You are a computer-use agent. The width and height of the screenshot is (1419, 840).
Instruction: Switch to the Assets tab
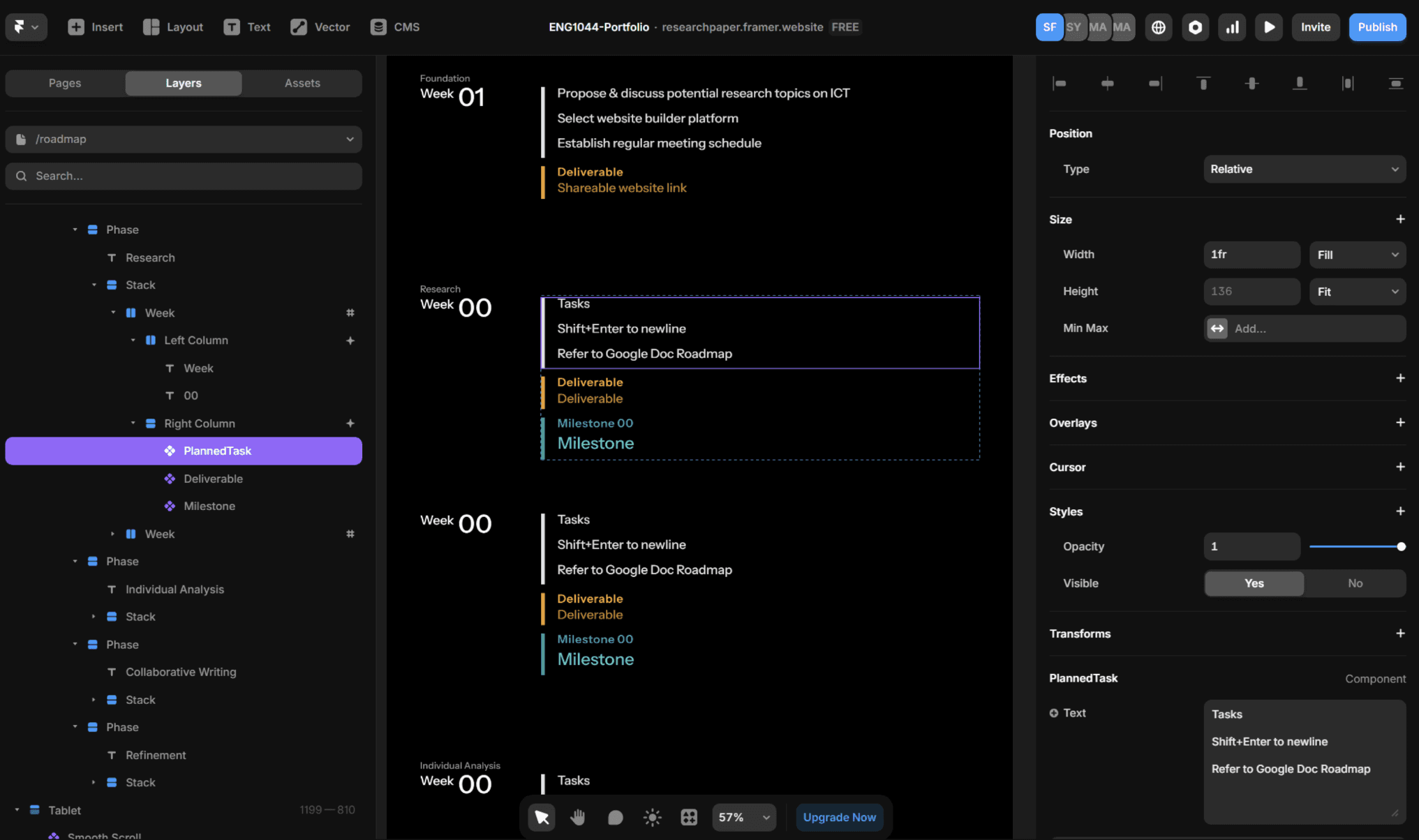coord(302,83)
